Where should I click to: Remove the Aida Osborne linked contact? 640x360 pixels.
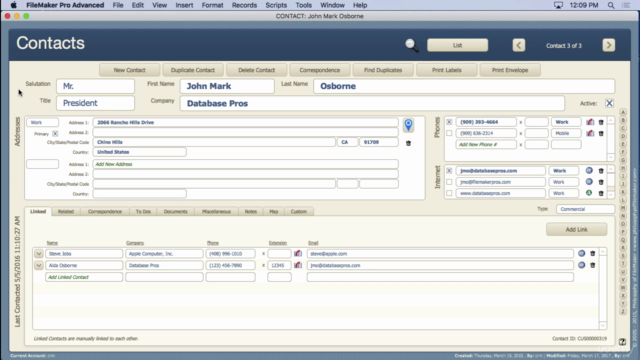[593, 265]
